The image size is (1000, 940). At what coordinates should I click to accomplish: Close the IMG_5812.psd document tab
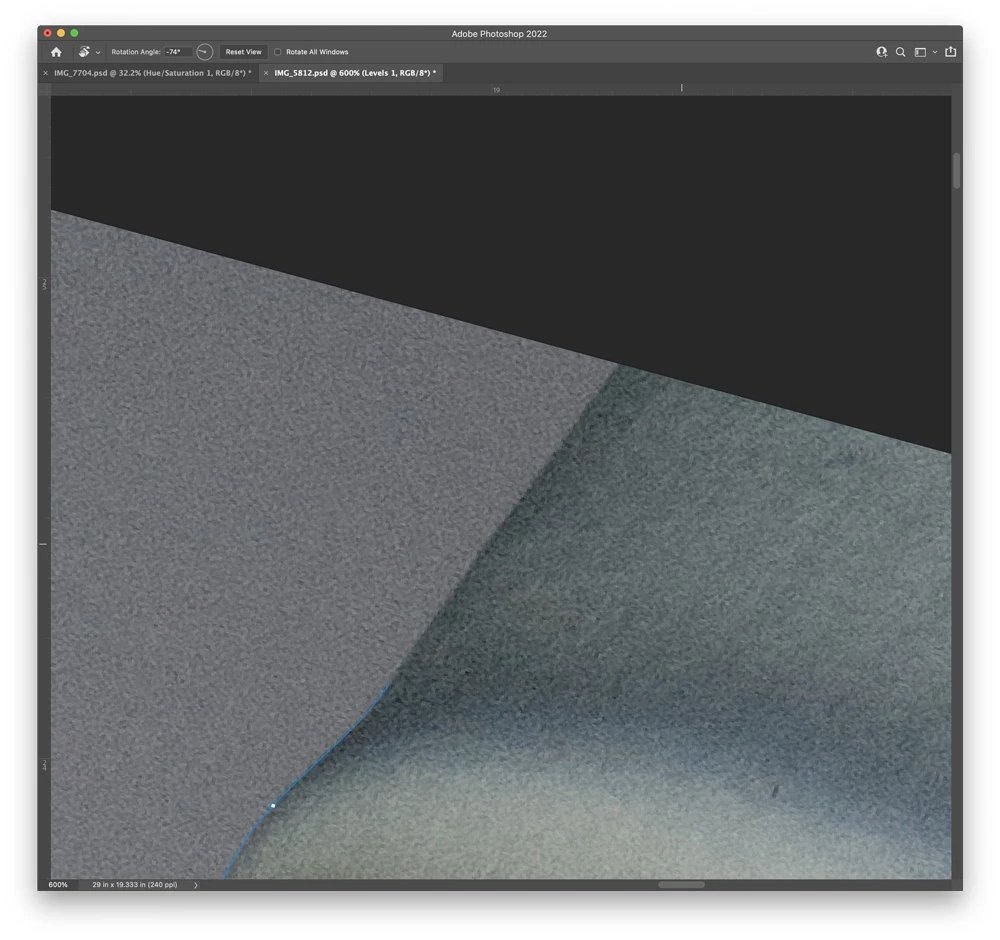[266, 73]
